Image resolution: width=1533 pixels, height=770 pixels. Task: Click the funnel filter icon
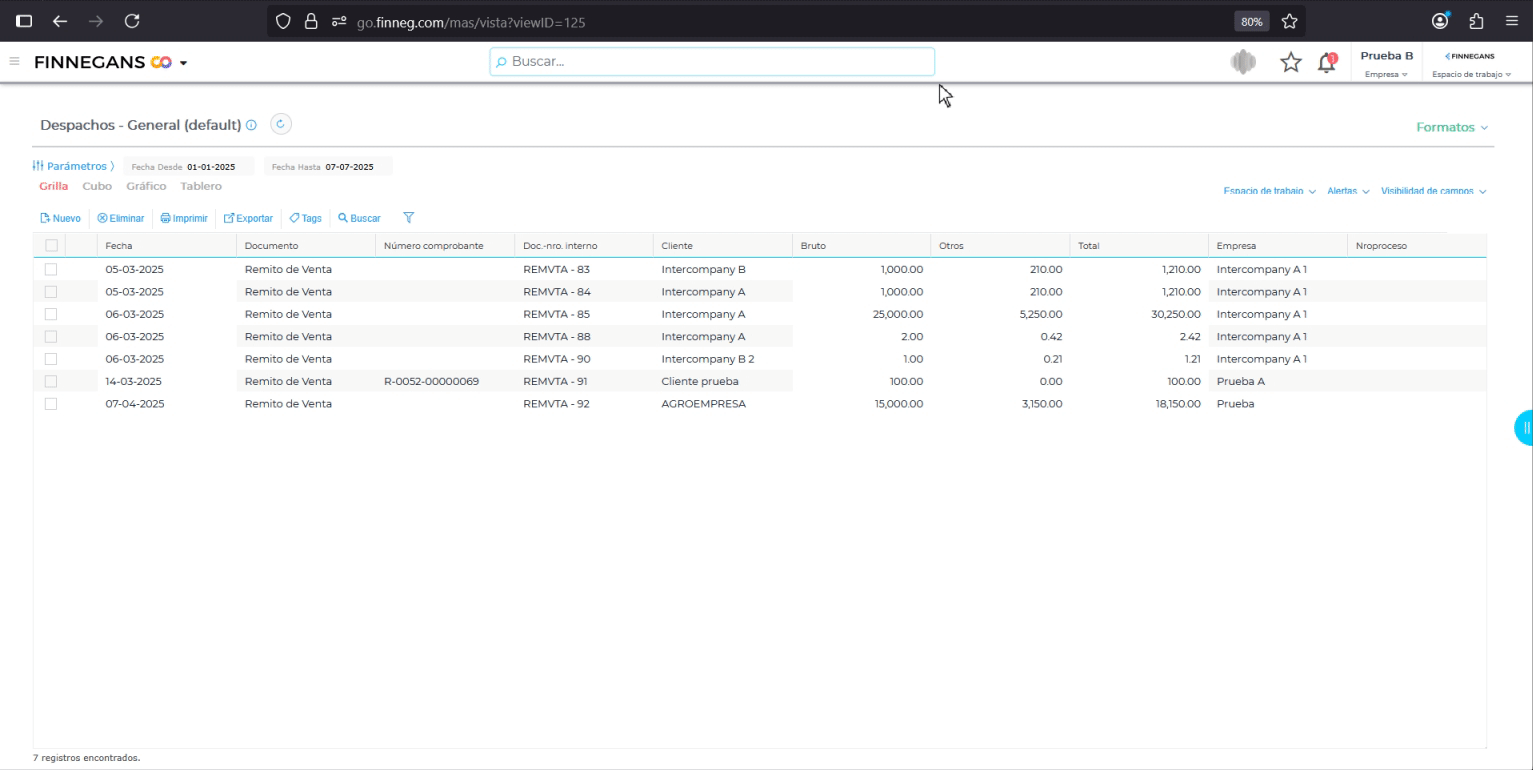[x=408, y=218]
